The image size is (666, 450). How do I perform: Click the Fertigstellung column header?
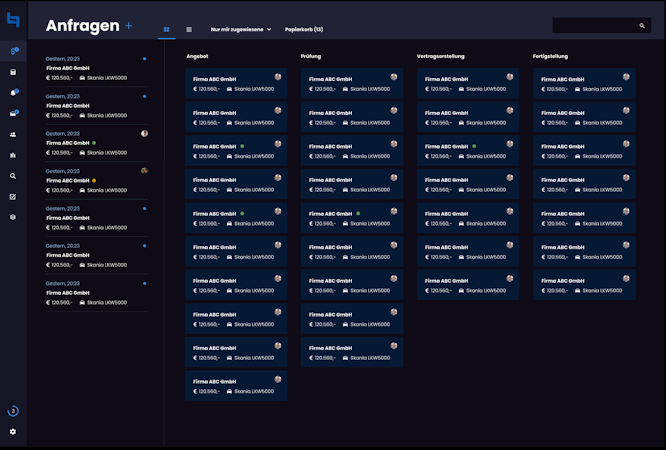tap(550, 56)
